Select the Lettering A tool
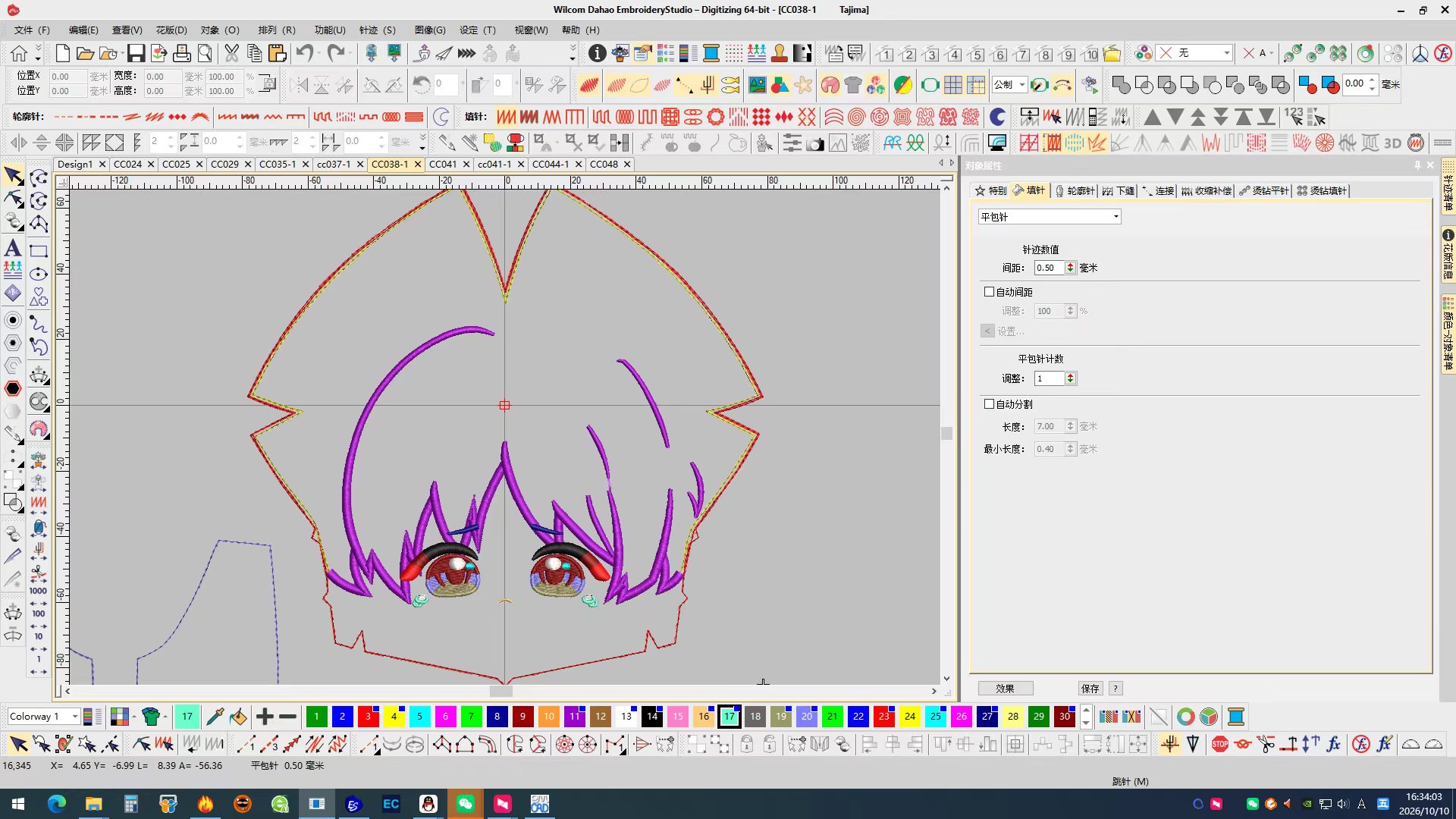The width and height of the screenshot is (1456, 819). point(13,247)
